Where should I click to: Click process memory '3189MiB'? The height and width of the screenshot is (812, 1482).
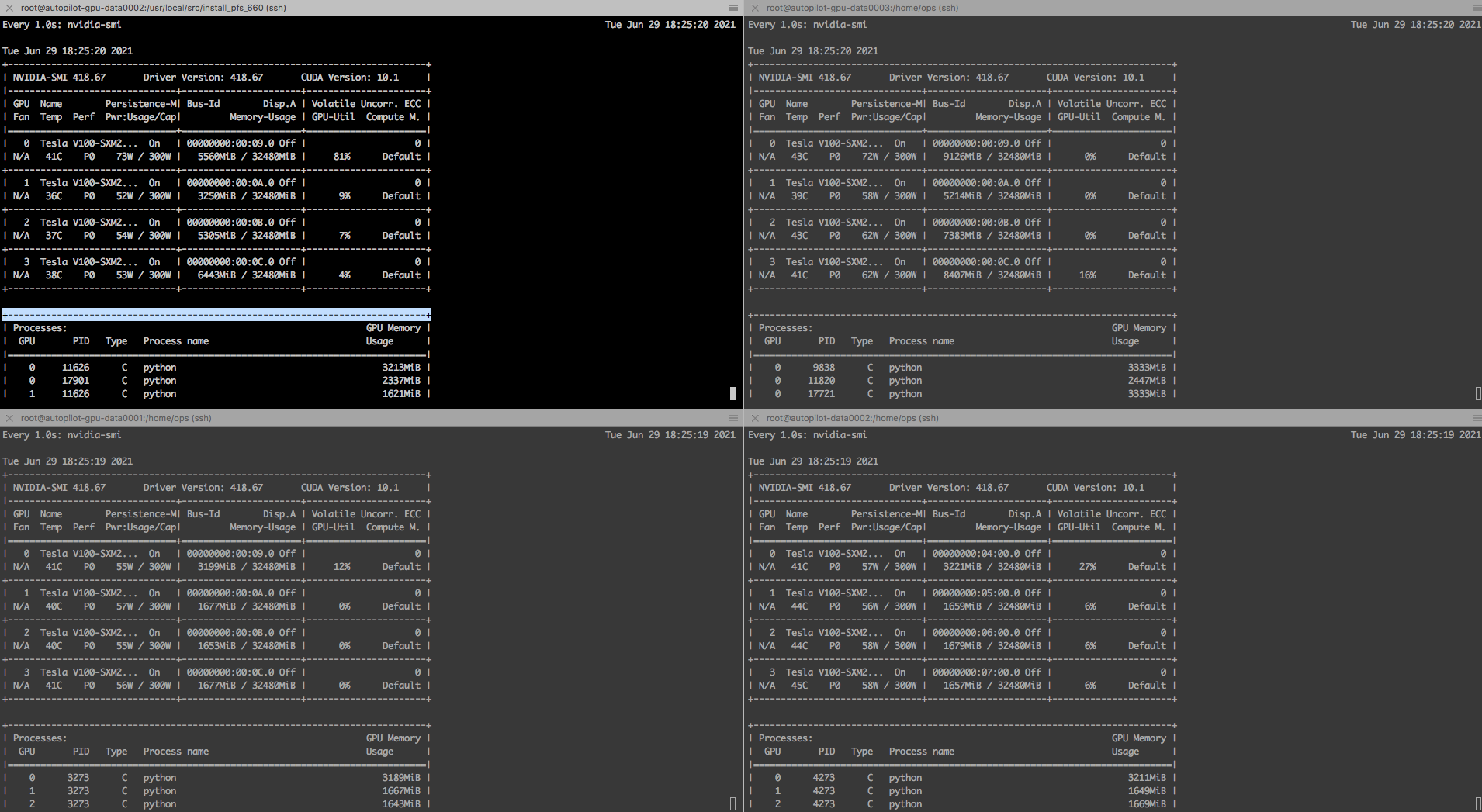click(x=401, y=778)
